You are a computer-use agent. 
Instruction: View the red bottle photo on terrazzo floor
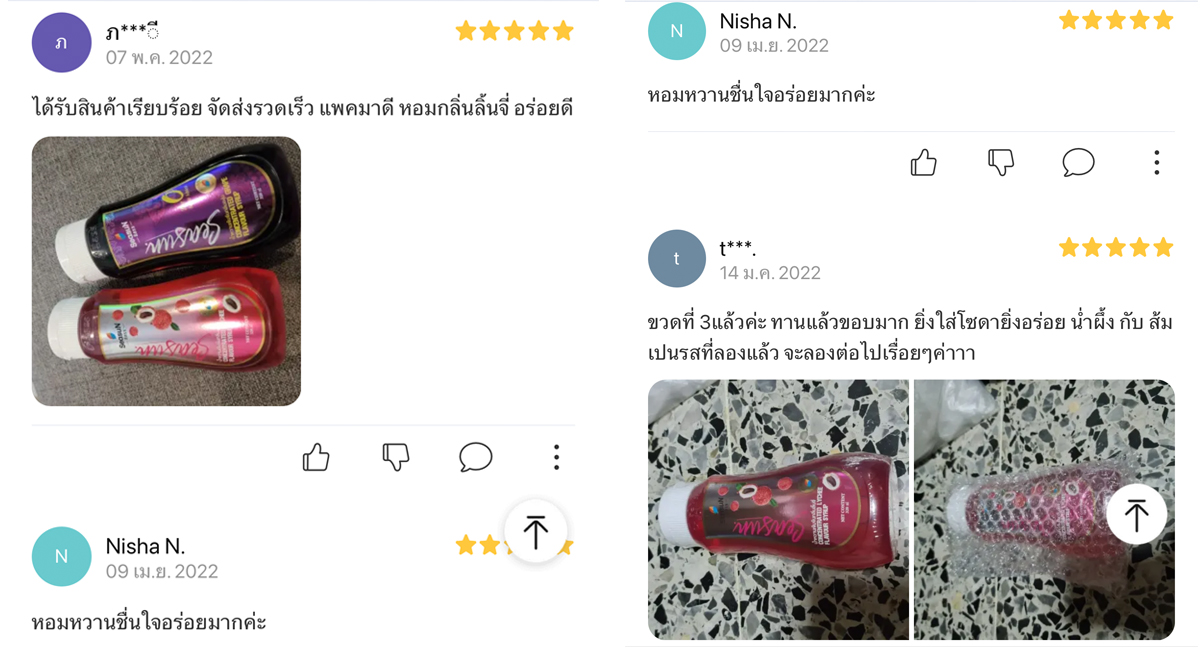[x=778, y=509]
